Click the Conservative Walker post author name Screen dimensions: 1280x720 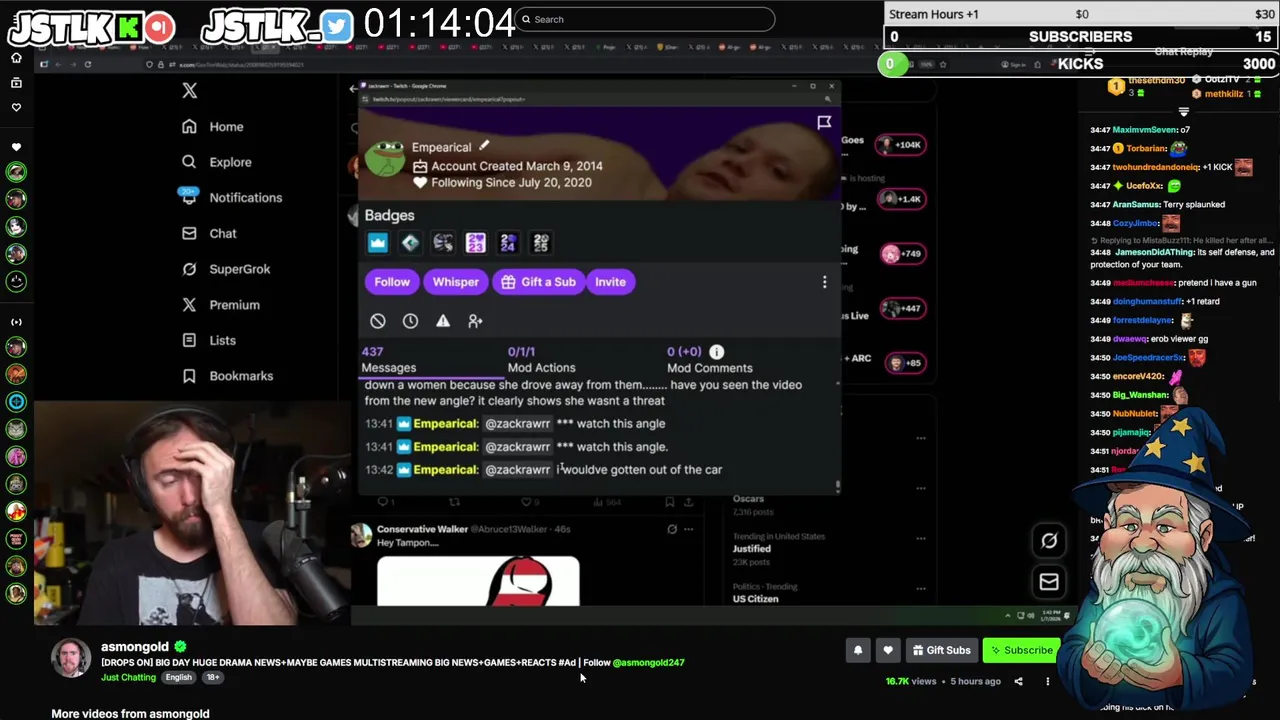[422, 529]
